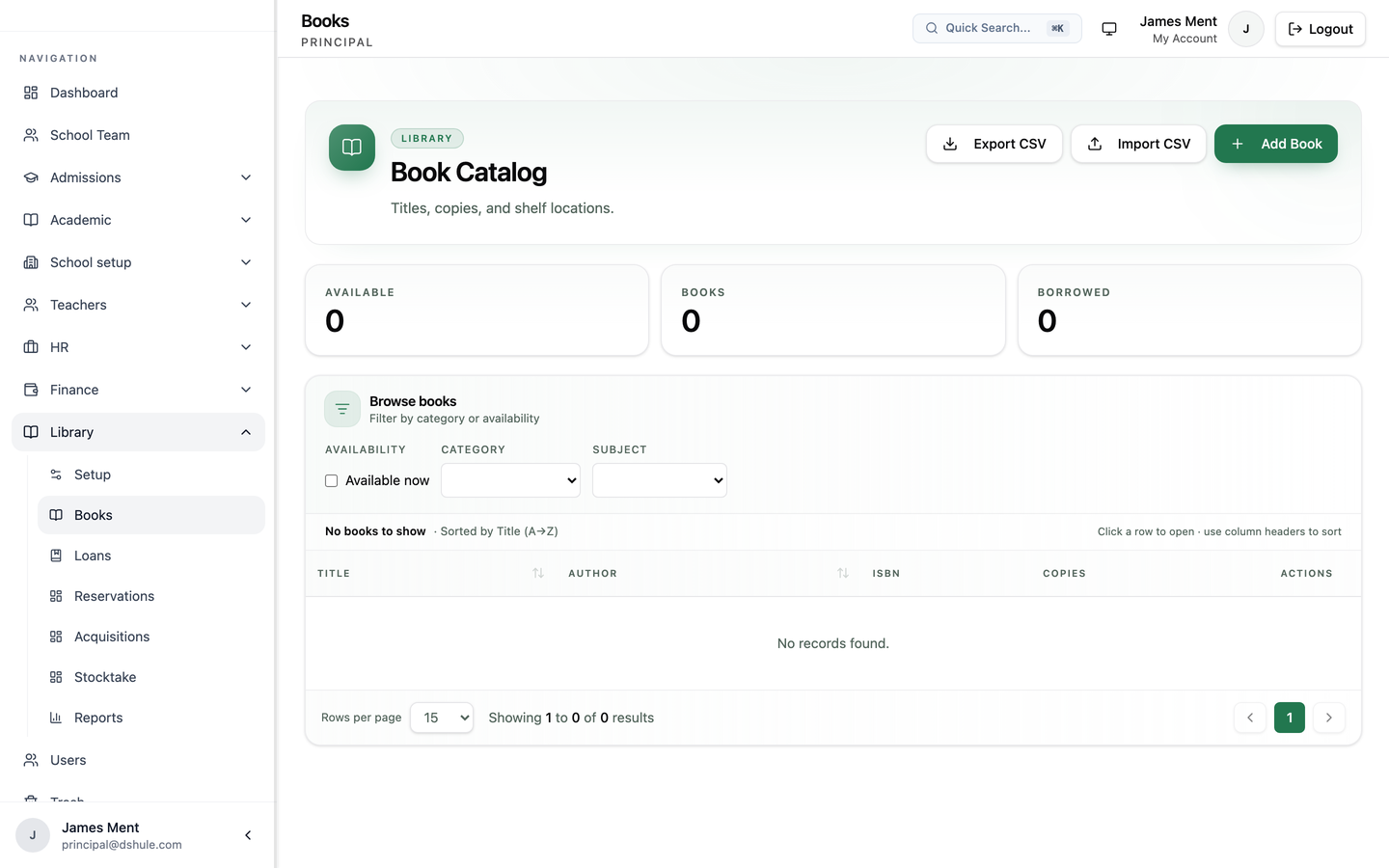Click the J avatar in top header
Screen dimensions: 1389x868
click(1246, 29)
